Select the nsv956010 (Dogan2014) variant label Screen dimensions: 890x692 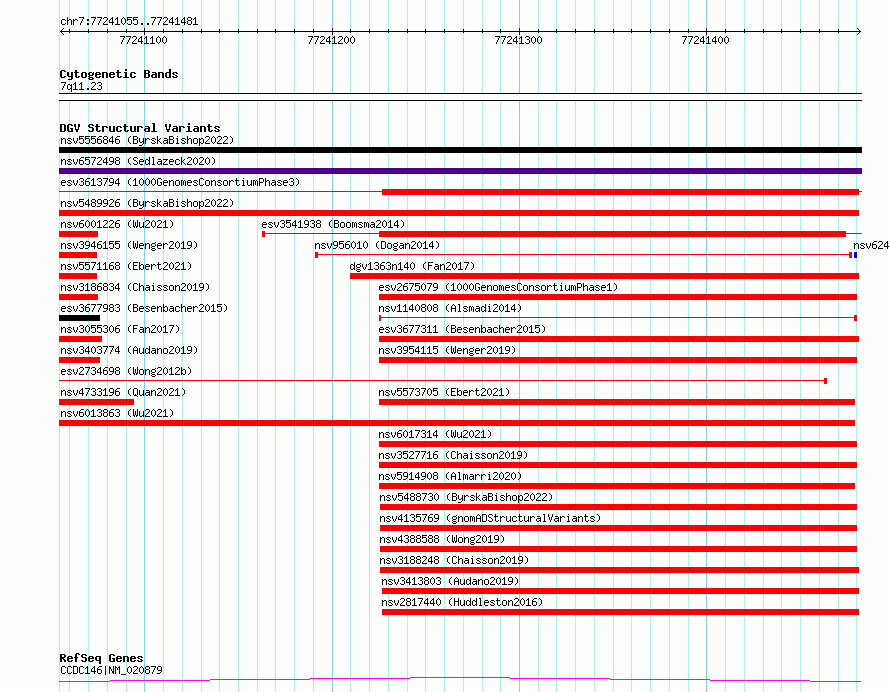(x=376, y=246)
